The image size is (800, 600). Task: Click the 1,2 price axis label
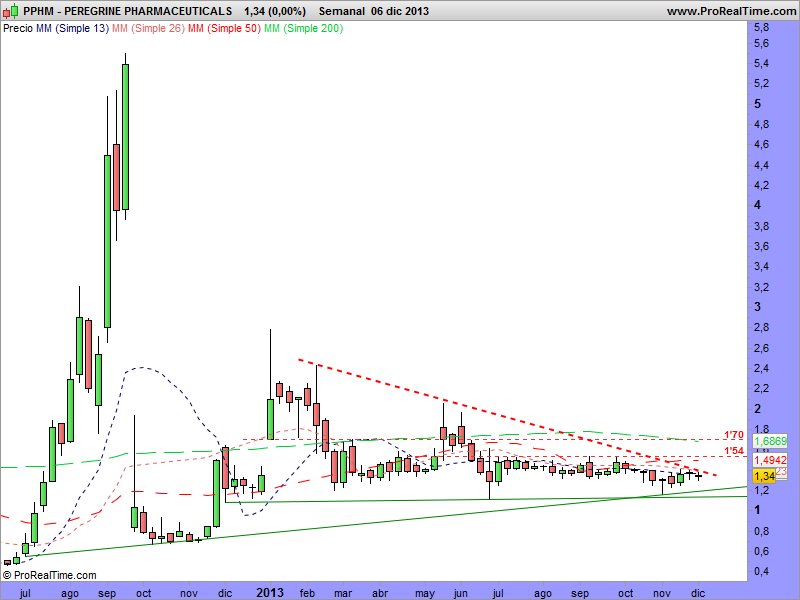[x=762, y=490]
